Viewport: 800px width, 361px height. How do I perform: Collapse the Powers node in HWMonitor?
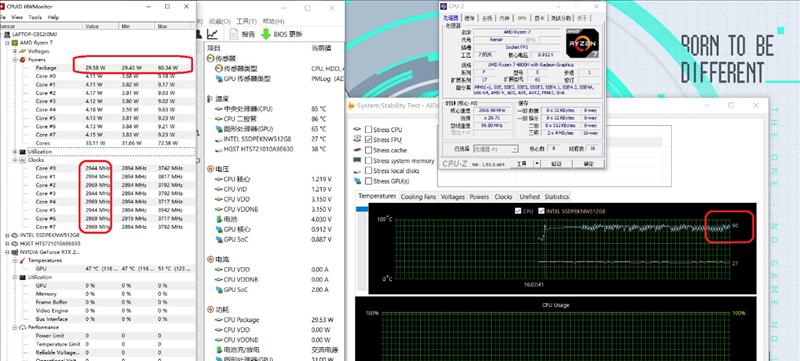click(x=15, y=60)
